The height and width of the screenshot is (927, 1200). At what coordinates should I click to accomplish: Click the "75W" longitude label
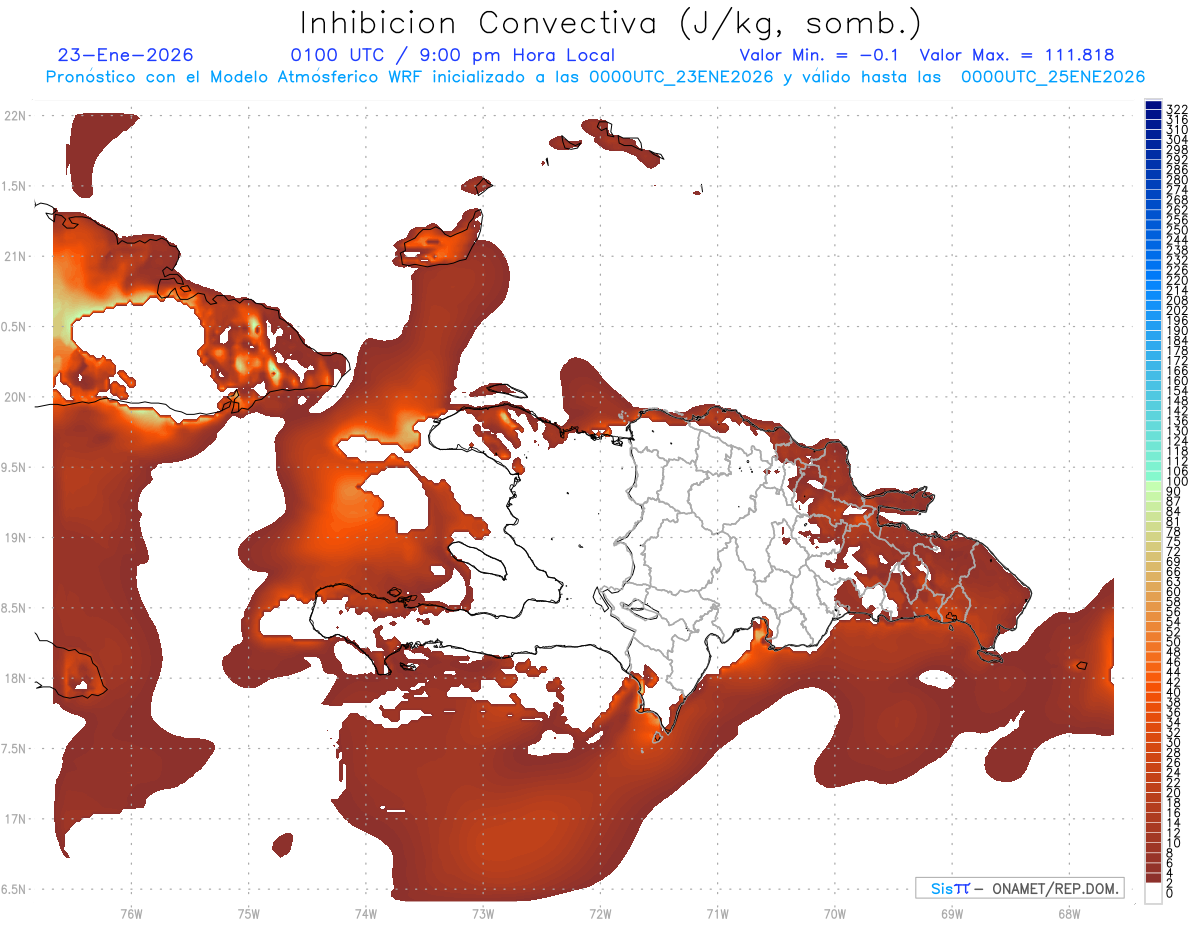pyautogui.click(x=249, y=913)
